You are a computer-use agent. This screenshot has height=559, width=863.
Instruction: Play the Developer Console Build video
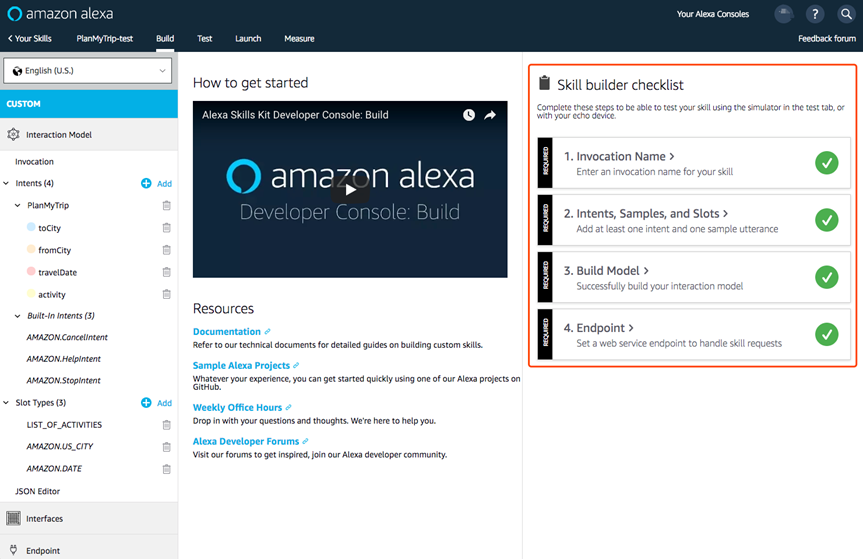tap(350, 190)
